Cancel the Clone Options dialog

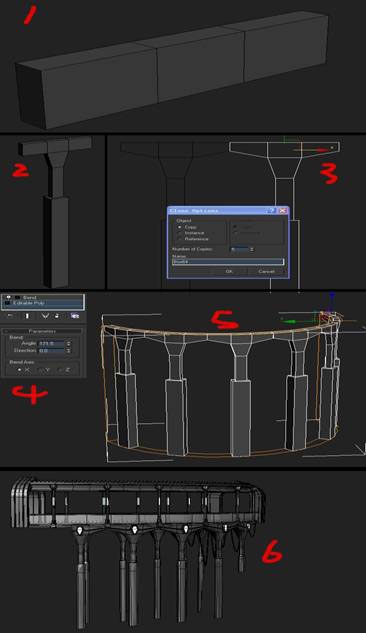(x=266, y=271)
